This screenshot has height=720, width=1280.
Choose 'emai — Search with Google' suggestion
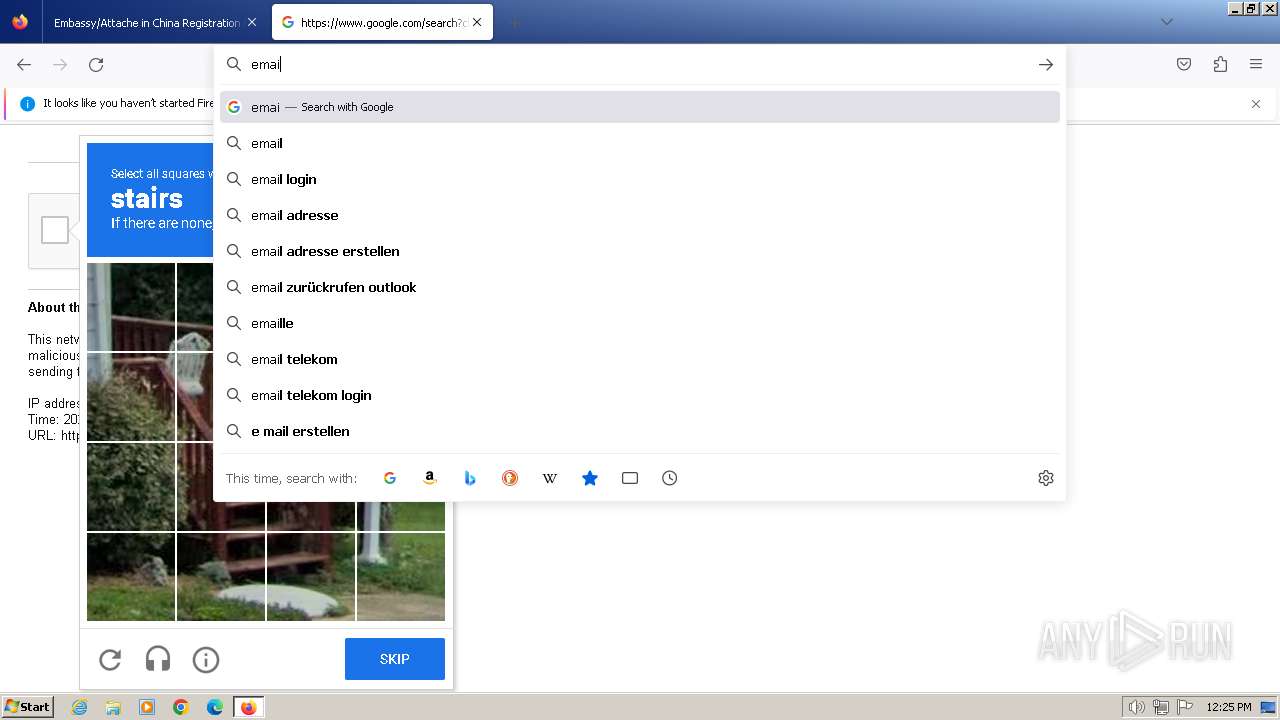point(640,107)
